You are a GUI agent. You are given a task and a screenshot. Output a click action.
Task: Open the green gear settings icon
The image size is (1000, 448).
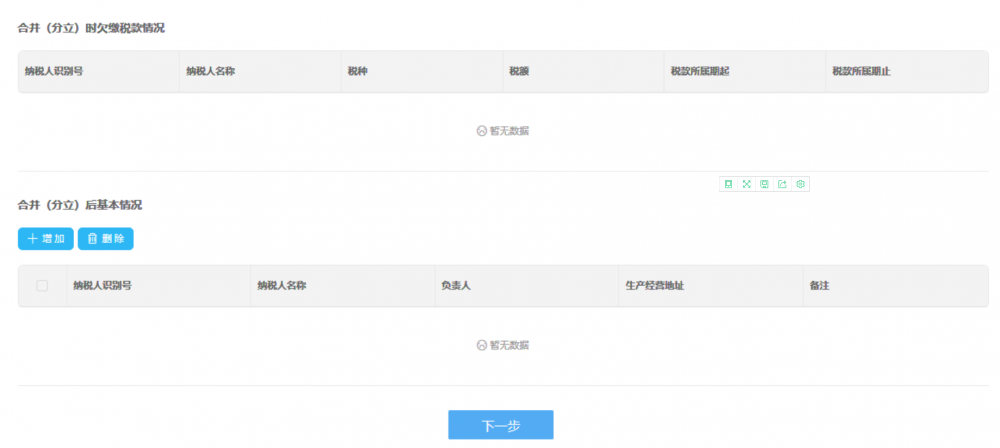click(800, 184)
